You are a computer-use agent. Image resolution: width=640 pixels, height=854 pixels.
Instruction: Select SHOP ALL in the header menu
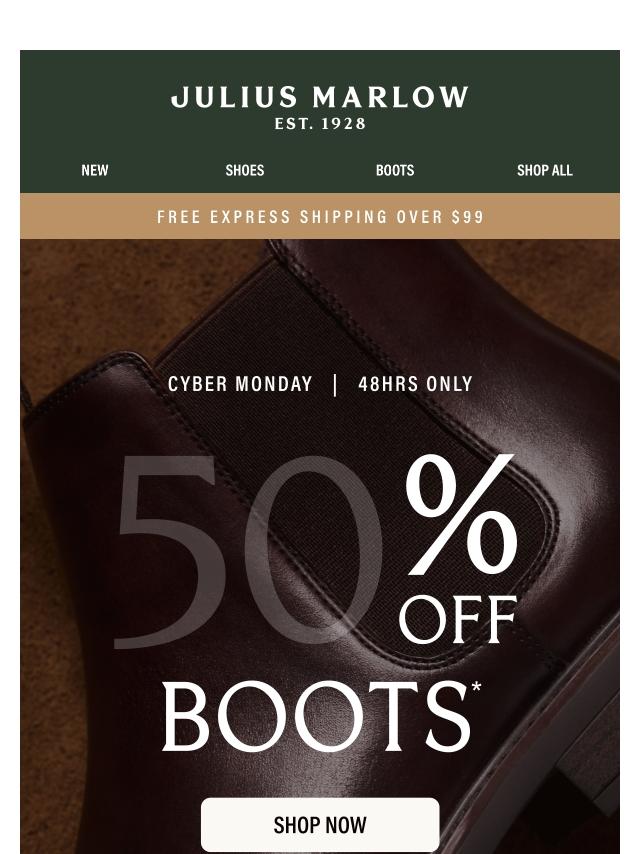545,170
